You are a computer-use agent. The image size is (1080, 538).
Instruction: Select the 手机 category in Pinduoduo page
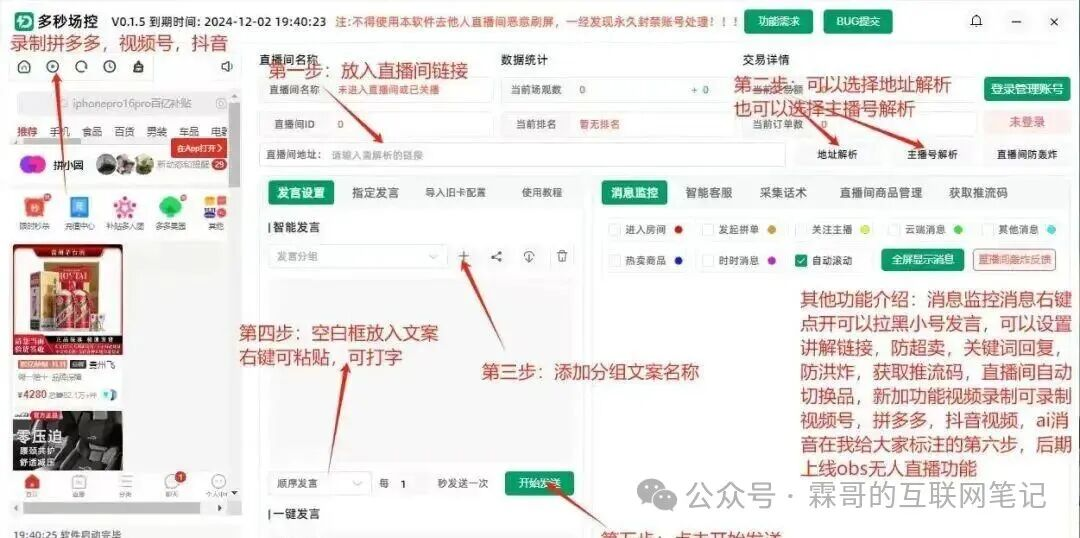pyautogui.click(x=60, y=132)
